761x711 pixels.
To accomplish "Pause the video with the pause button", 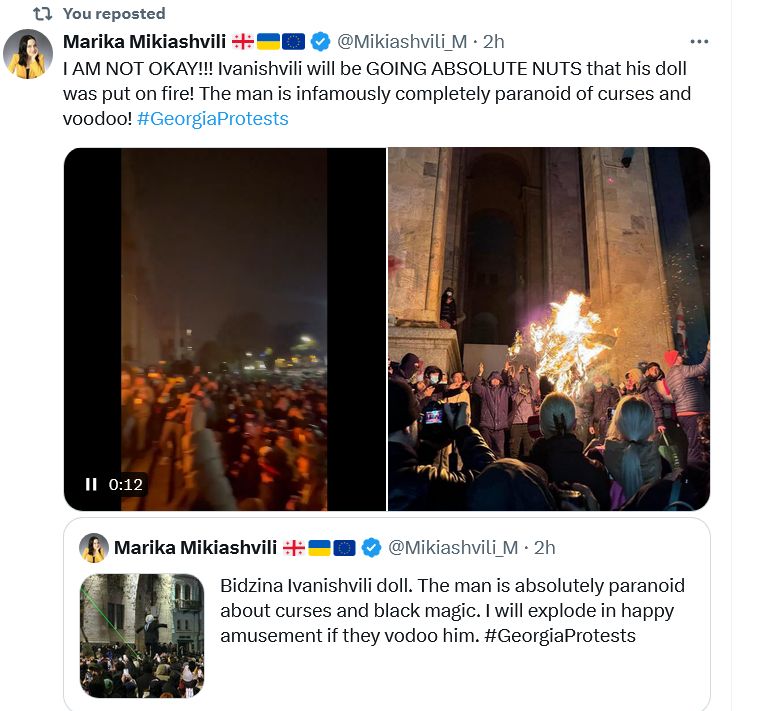I will click(x=91, y=484).
